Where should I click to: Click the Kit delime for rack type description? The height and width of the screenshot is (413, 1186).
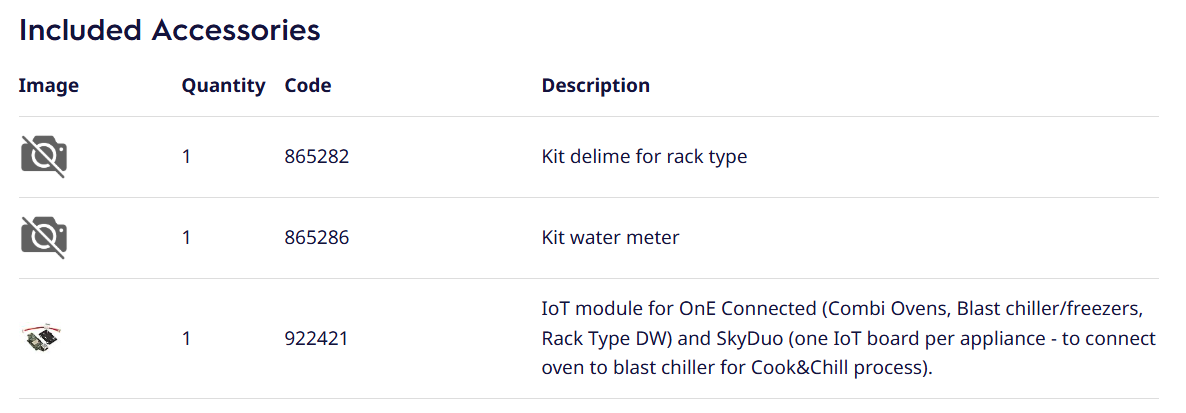644,157
